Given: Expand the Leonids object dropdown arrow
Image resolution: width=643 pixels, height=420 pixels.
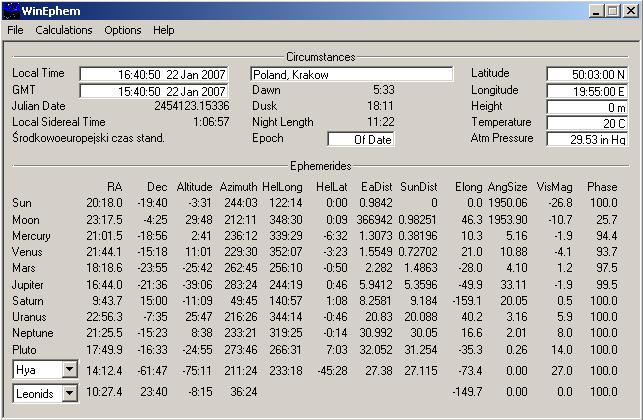Looking at the screenshot, I should point(68,393).
